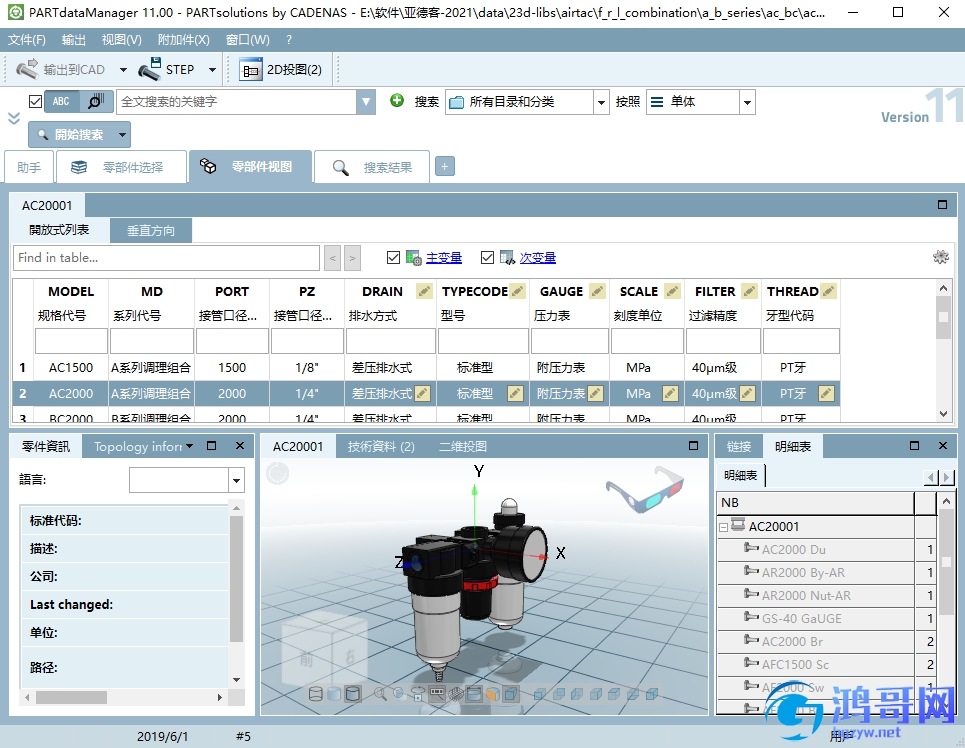
Task: Click the 3D glasses stereo view icon
Action: point(644,488)
